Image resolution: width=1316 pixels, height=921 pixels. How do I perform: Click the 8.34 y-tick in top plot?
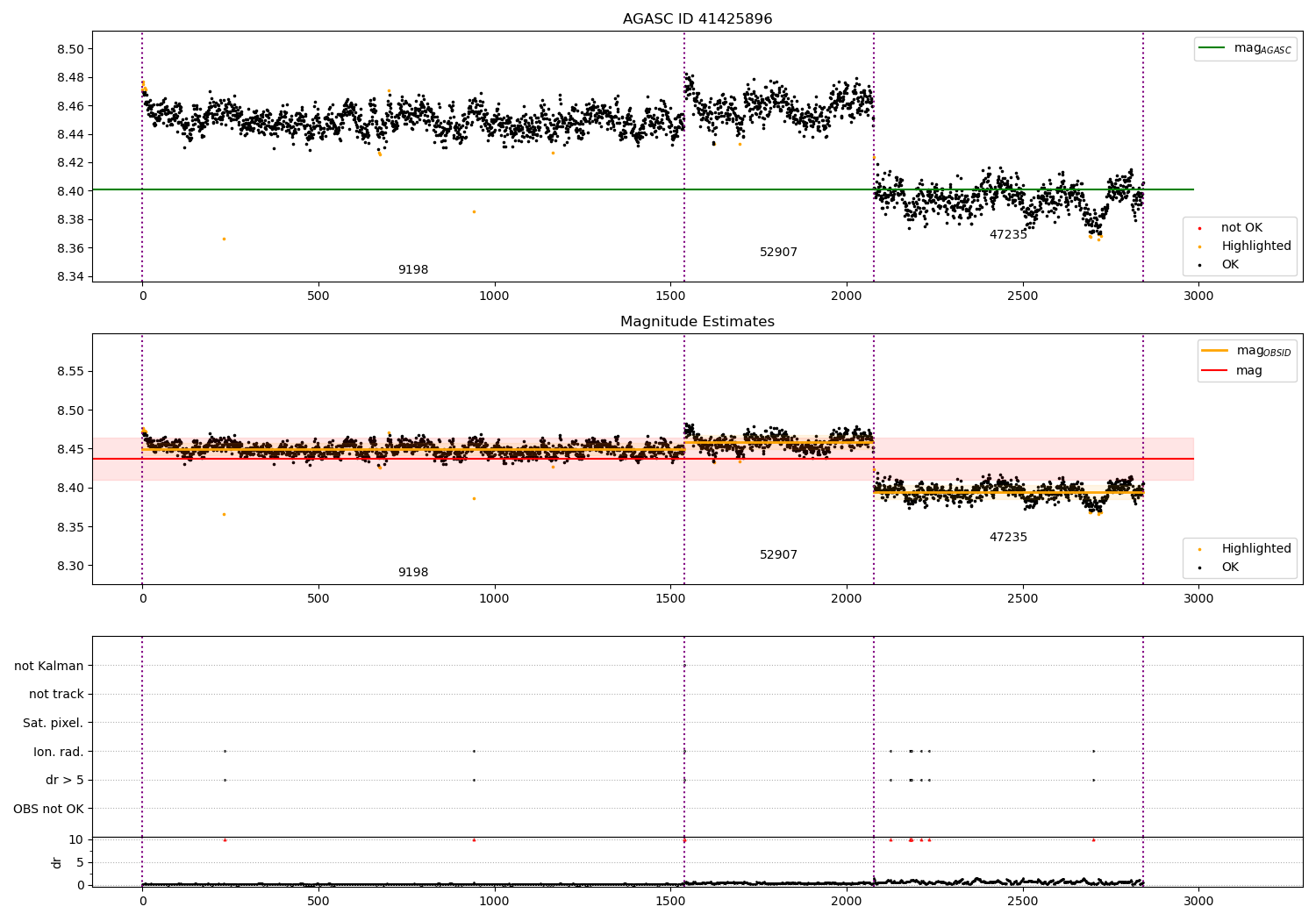69,277
